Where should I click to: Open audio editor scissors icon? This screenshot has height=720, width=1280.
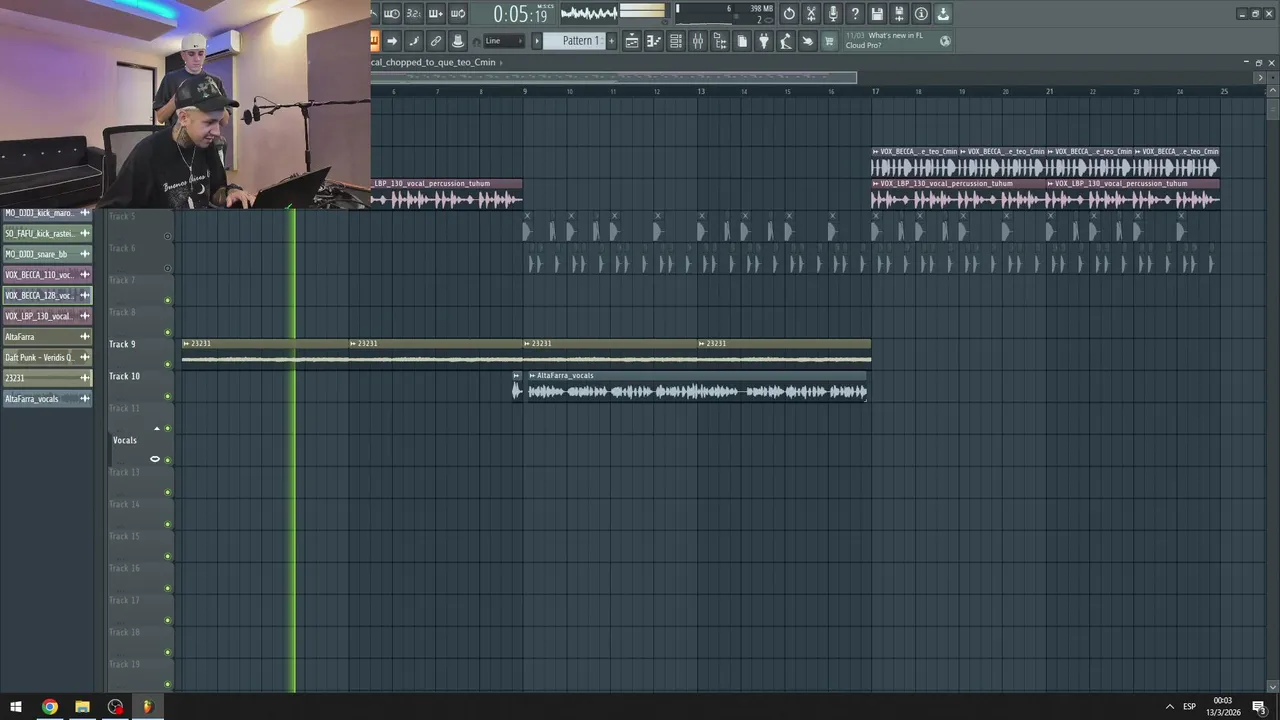[811, 14]
